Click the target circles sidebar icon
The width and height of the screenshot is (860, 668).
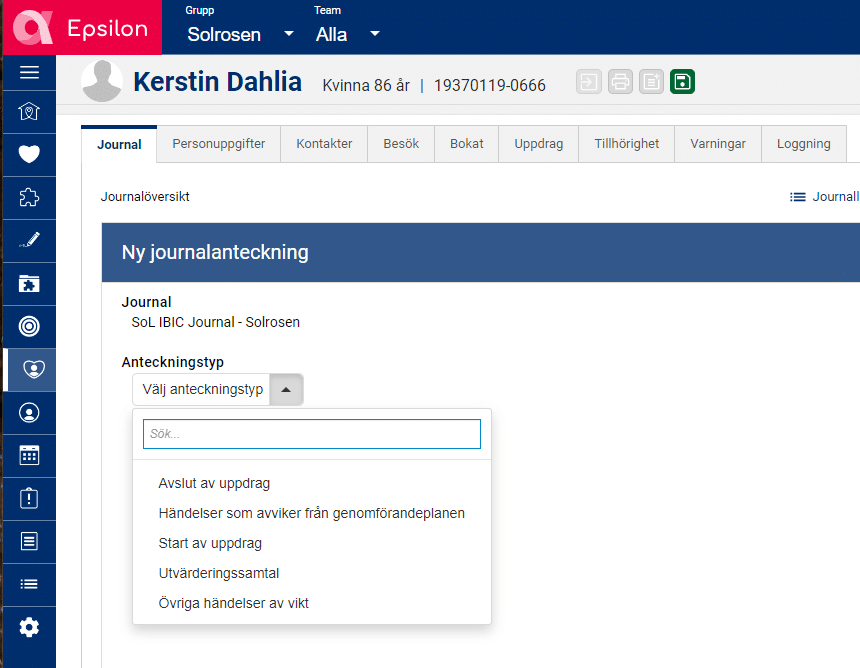click(x=29, y=326)
